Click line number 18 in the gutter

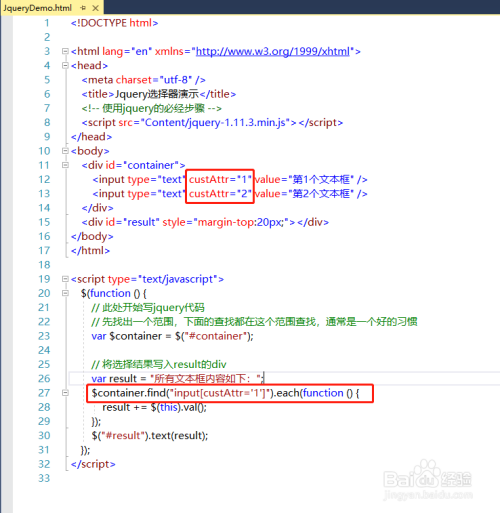pos(44,265)
